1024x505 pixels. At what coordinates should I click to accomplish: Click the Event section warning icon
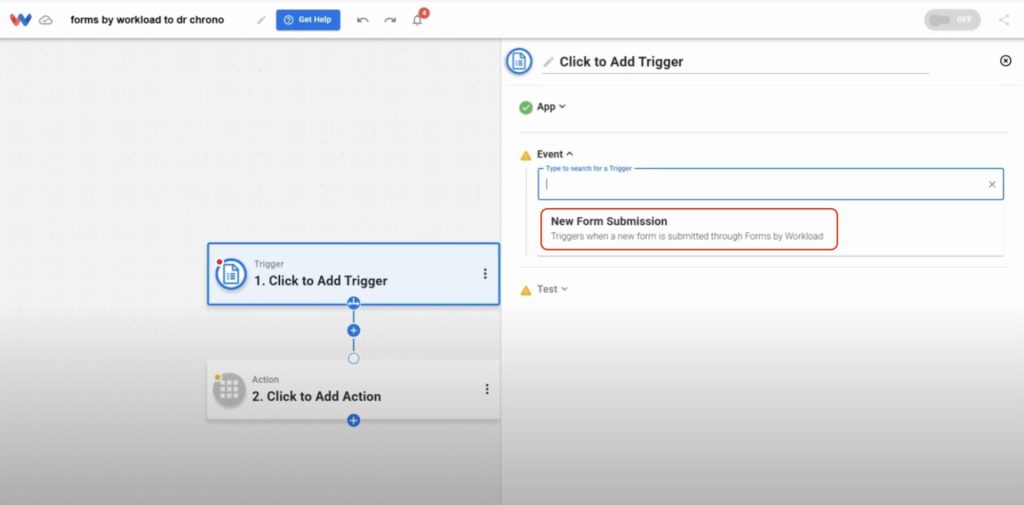point(526,155)
